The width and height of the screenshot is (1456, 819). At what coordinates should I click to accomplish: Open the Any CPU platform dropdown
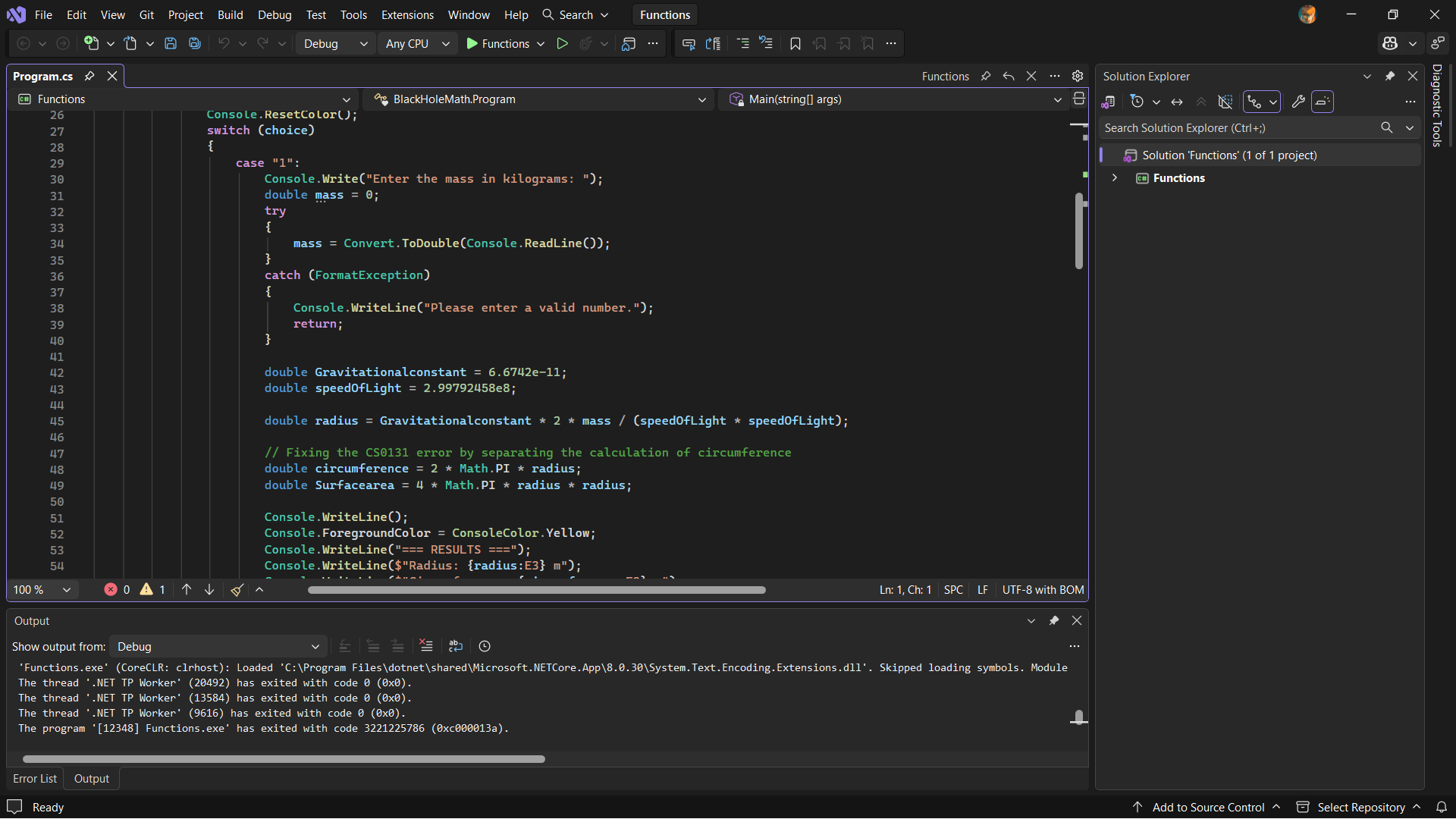click(x=418, y=44)
